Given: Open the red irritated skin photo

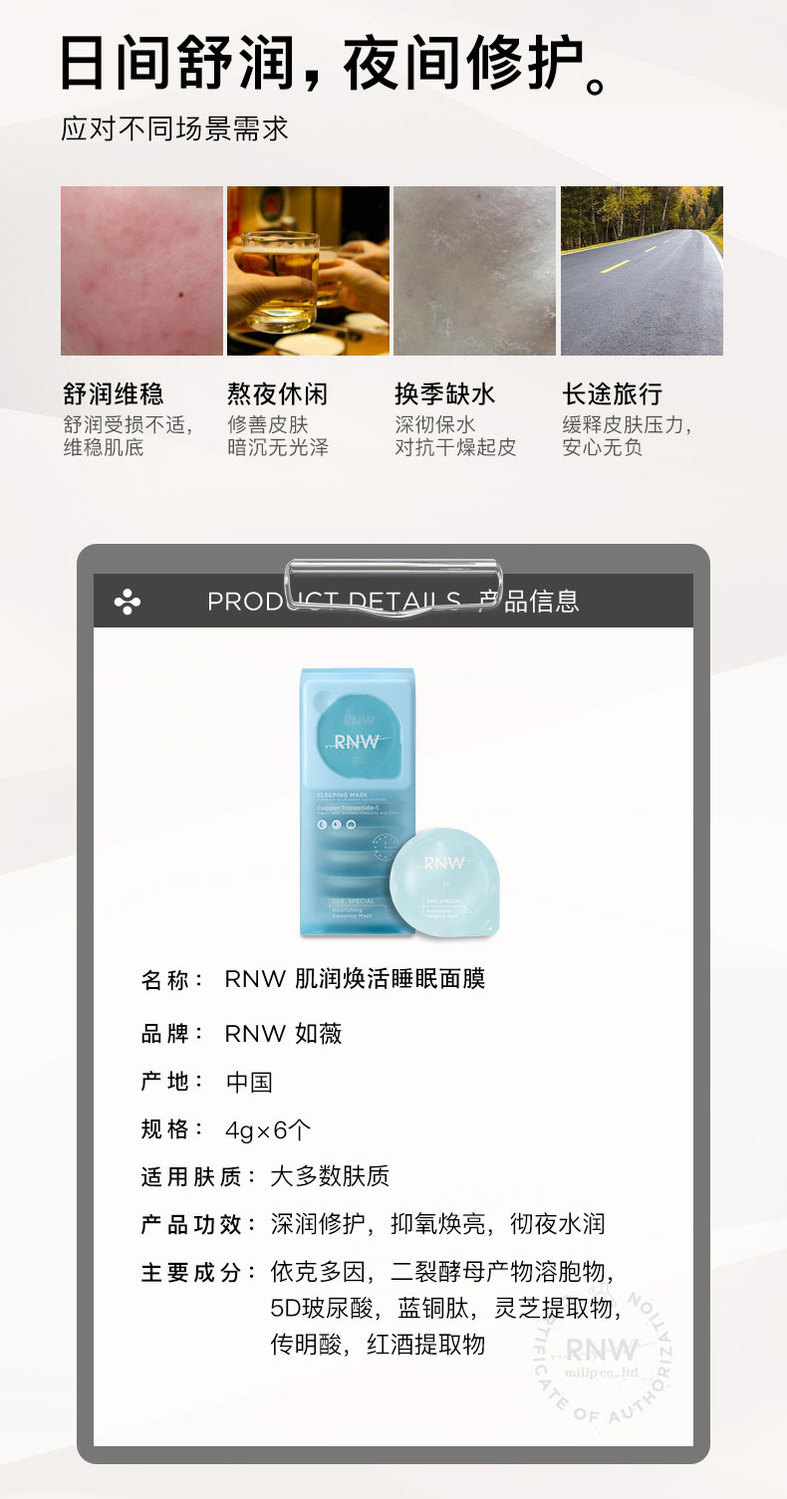Looking at the screenshot, I should [142, 271].
